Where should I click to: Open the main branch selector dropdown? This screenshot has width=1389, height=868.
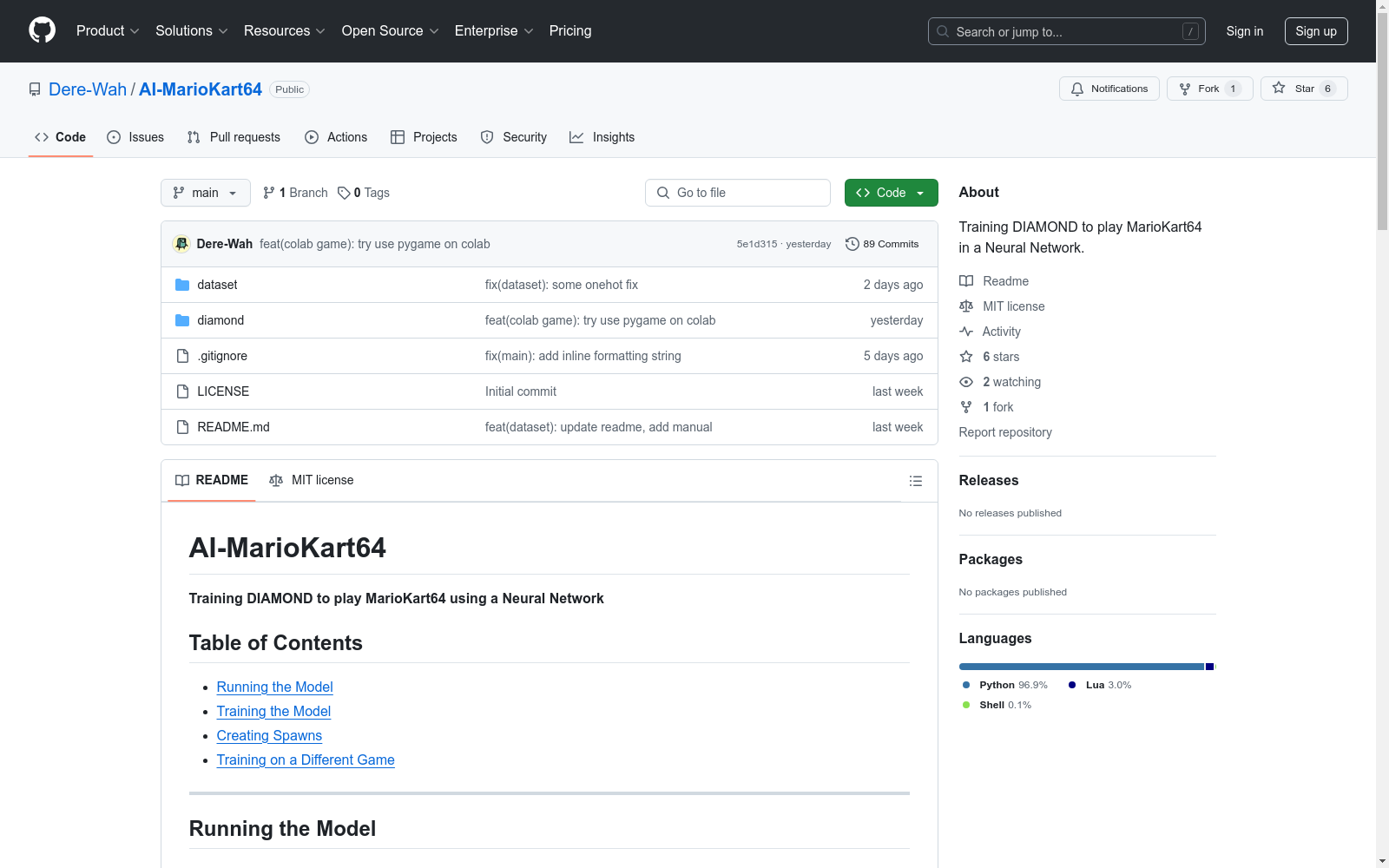(206, 193)
